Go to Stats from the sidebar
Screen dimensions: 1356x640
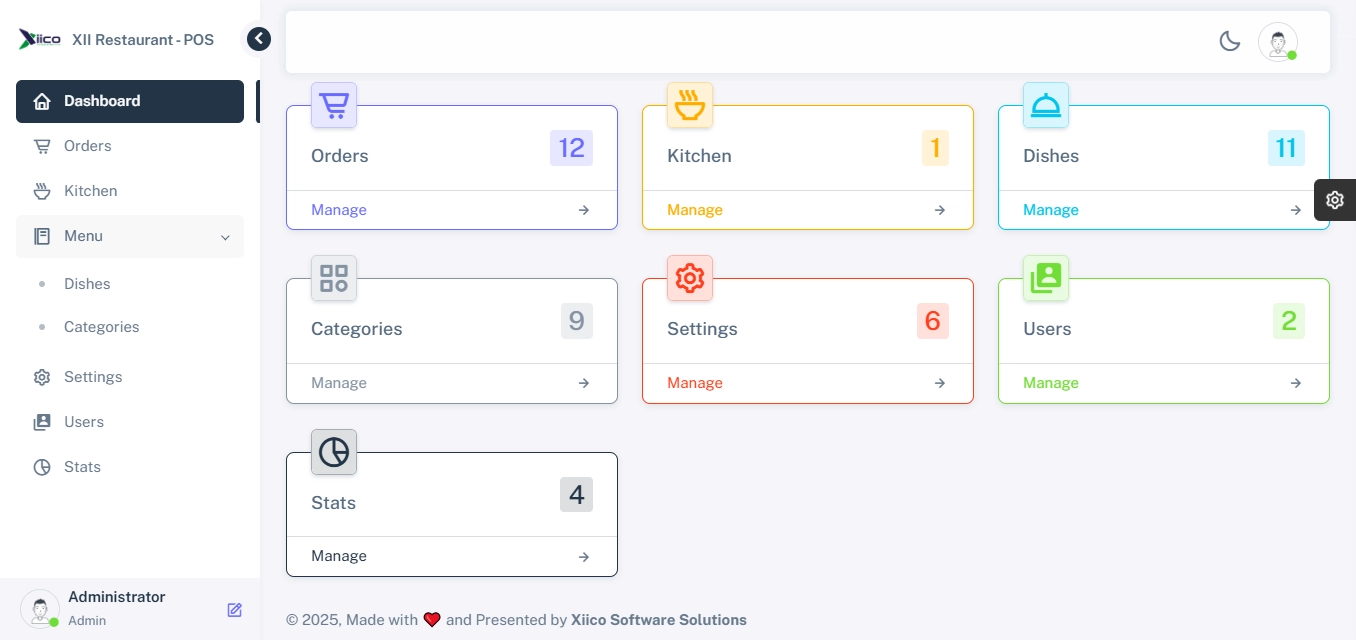[82, 467]
